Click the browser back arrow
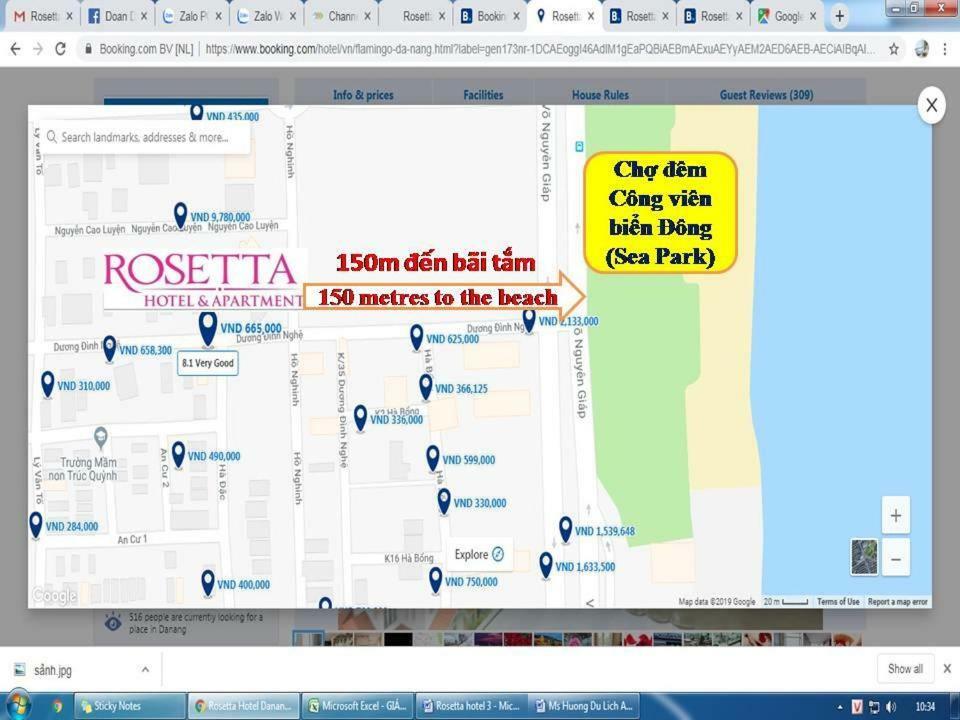This screenshot has height=720, width=960. click(15, 49)
